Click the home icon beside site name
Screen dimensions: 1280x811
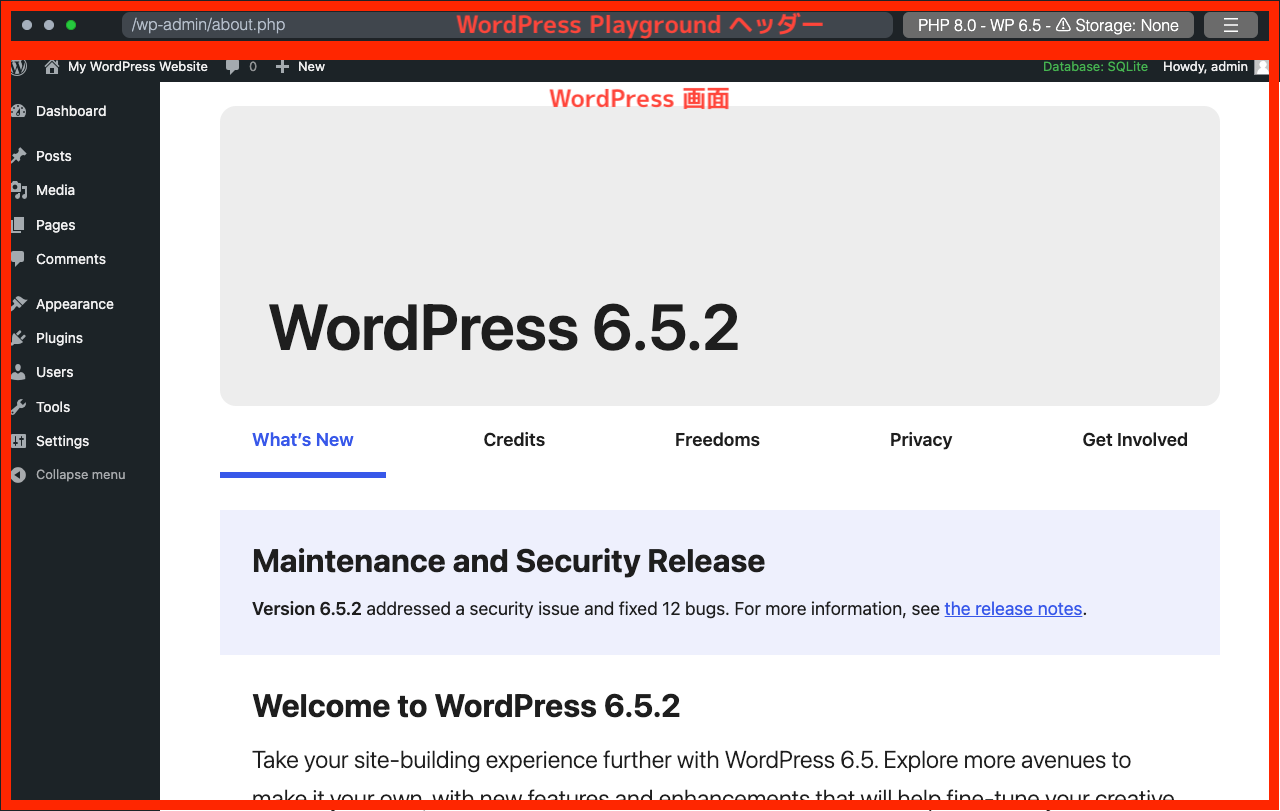(x=52, y=67)
